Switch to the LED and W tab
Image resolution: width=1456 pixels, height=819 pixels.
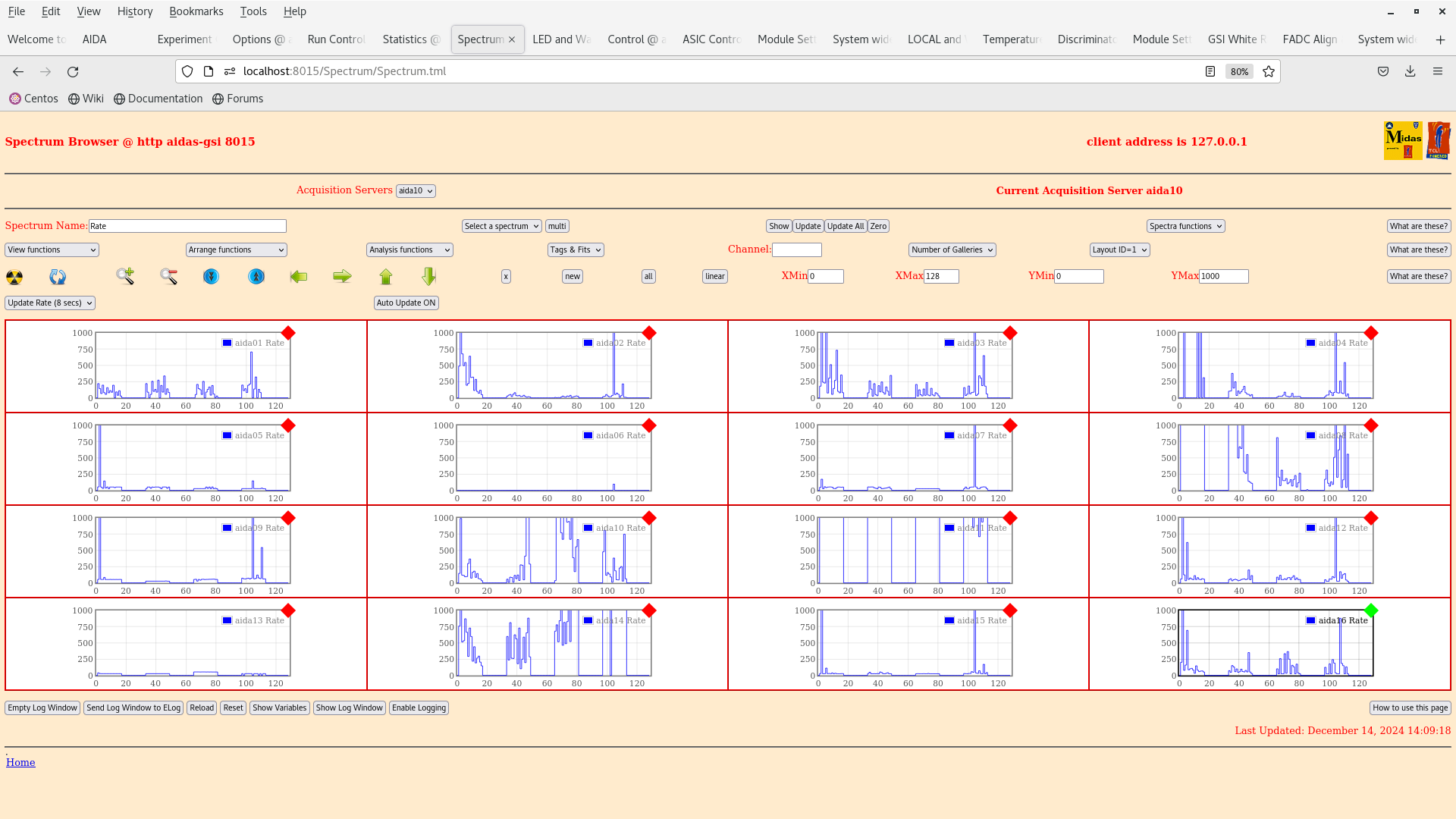point(558,39)
